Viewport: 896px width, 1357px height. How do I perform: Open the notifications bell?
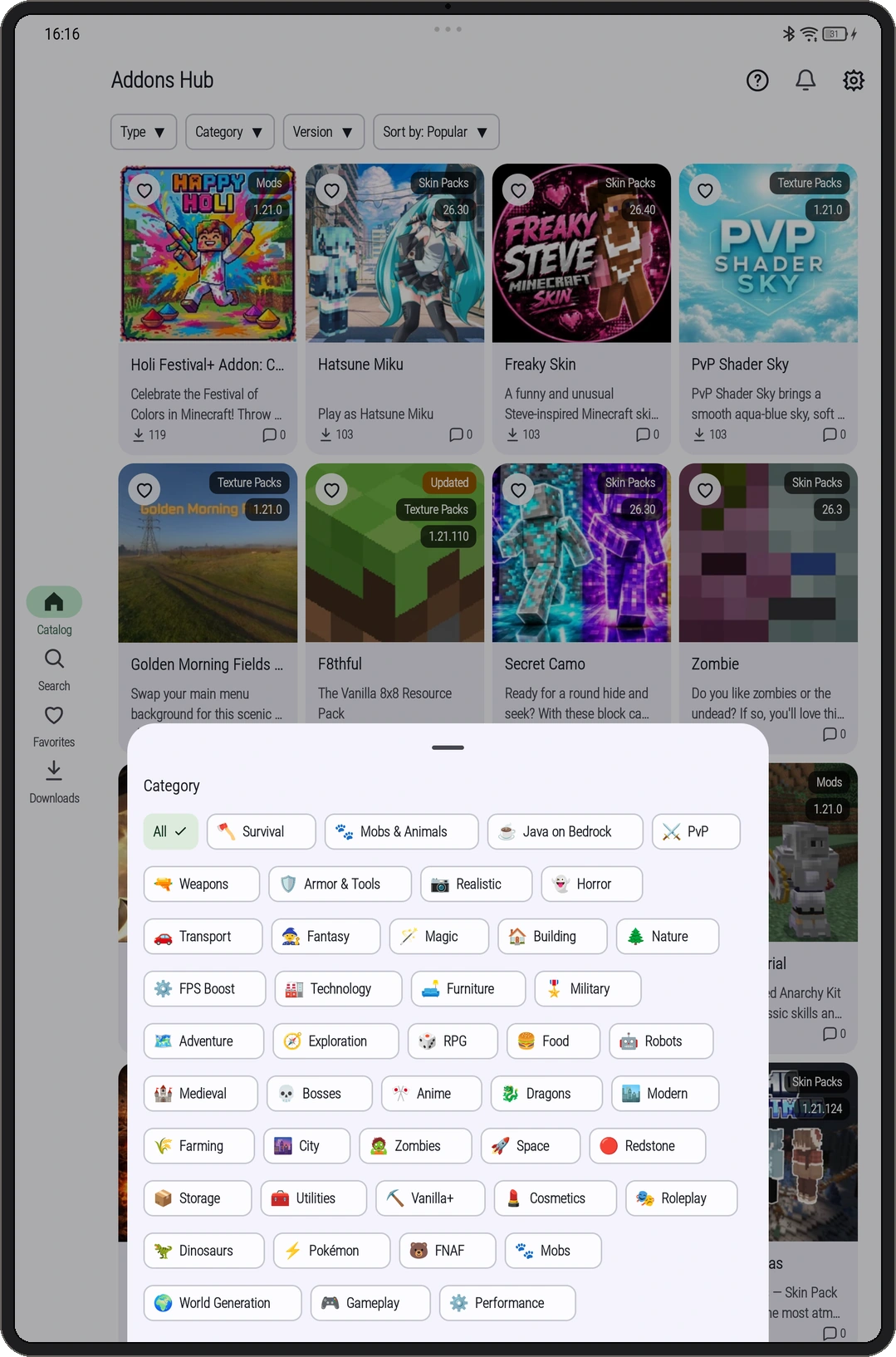coord(805,81)
